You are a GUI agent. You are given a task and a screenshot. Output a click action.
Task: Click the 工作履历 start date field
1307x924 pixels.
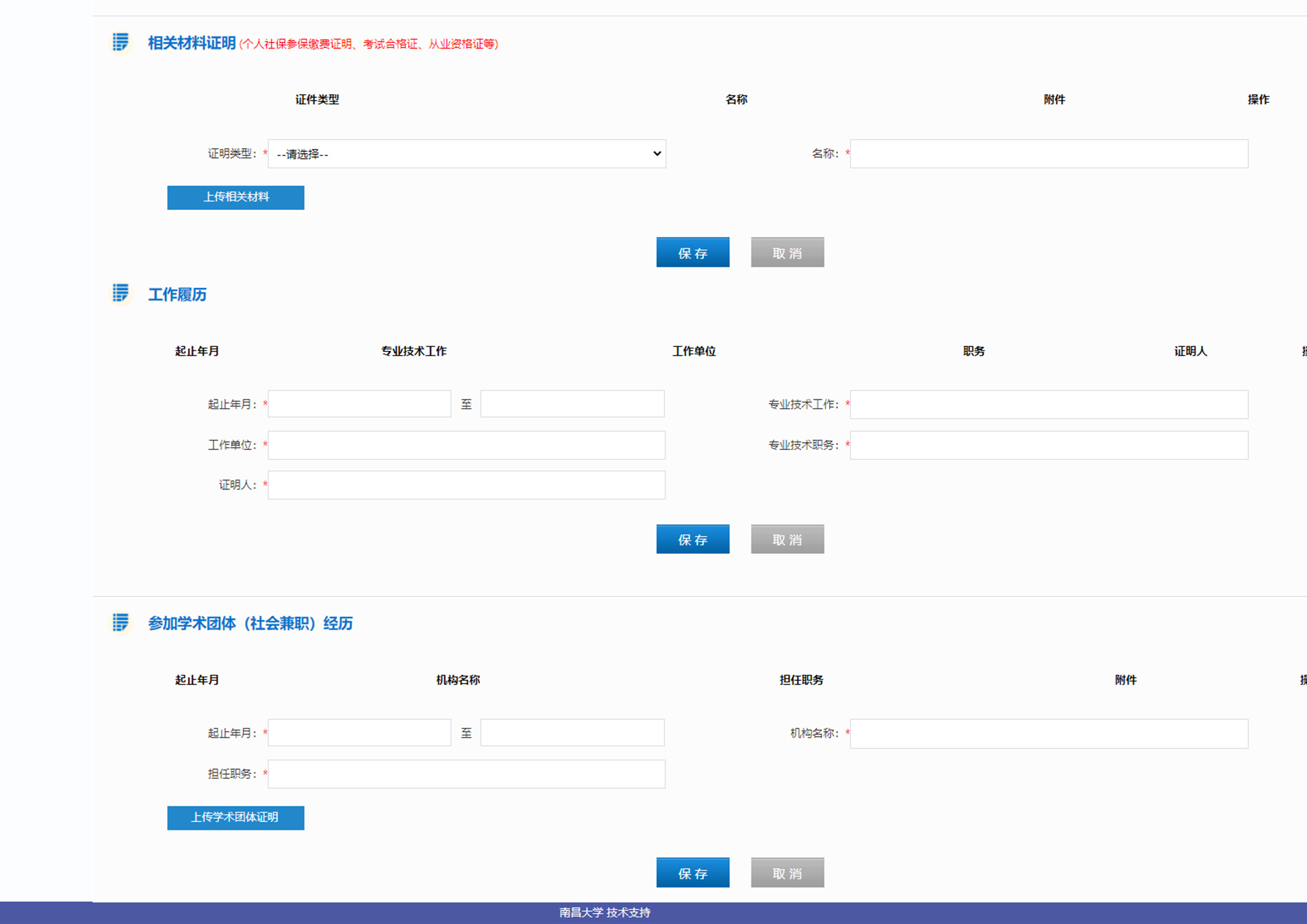point(359,404)
